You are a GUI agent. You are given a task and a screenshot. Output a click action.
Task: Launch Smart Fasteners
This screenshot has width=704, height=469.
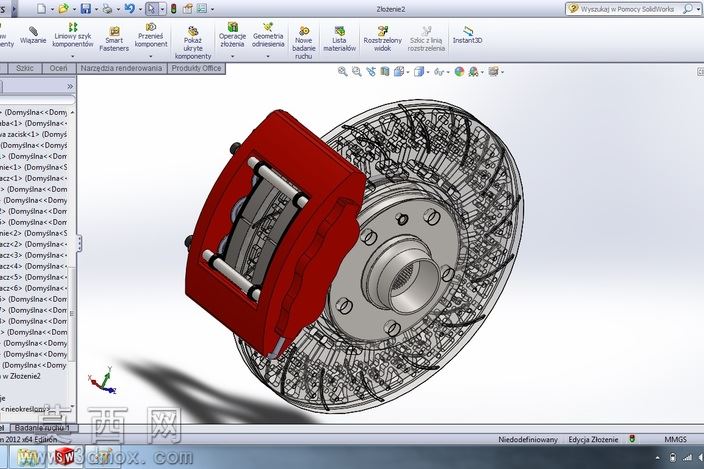pos(114,39)
